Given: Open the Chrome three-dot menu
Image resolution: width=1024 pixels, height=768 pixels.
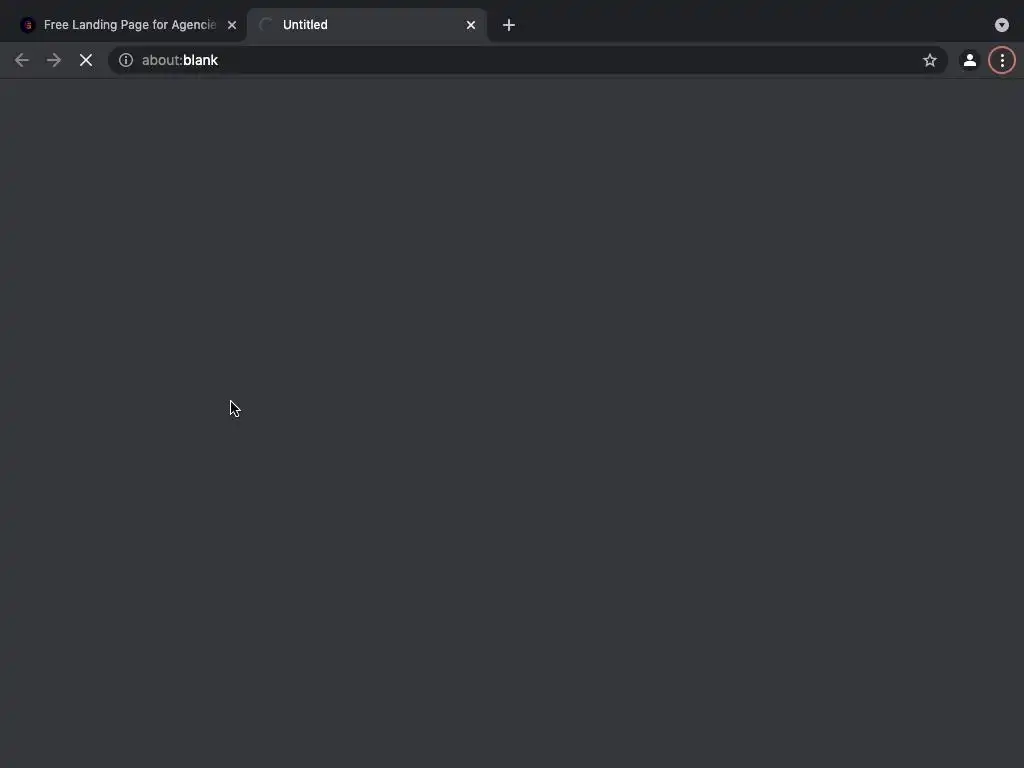Looking at the screenshot, I should [x=1002, y=60].
